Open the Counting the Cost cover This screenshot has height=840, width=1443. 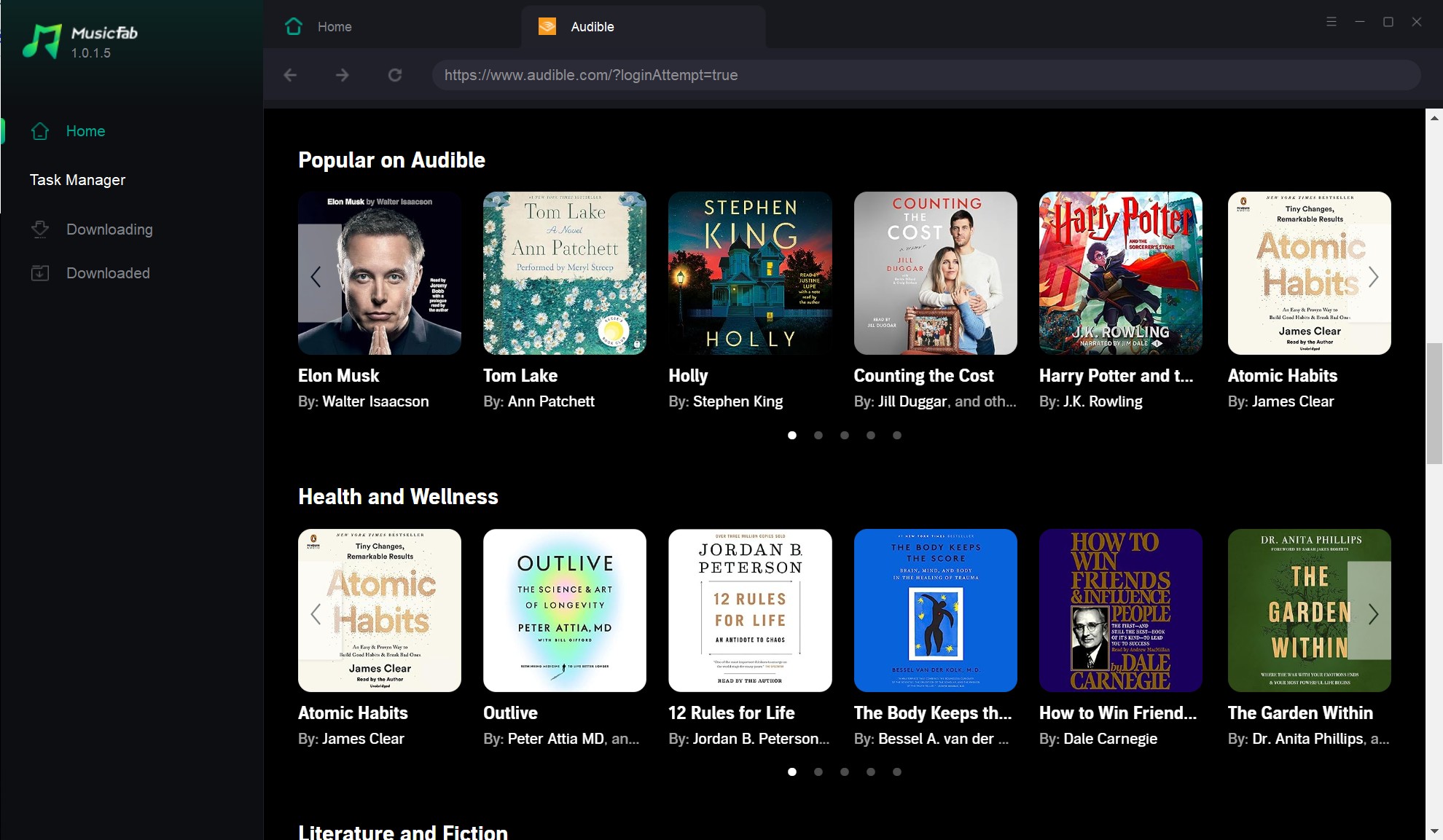[x=936, y=273]
